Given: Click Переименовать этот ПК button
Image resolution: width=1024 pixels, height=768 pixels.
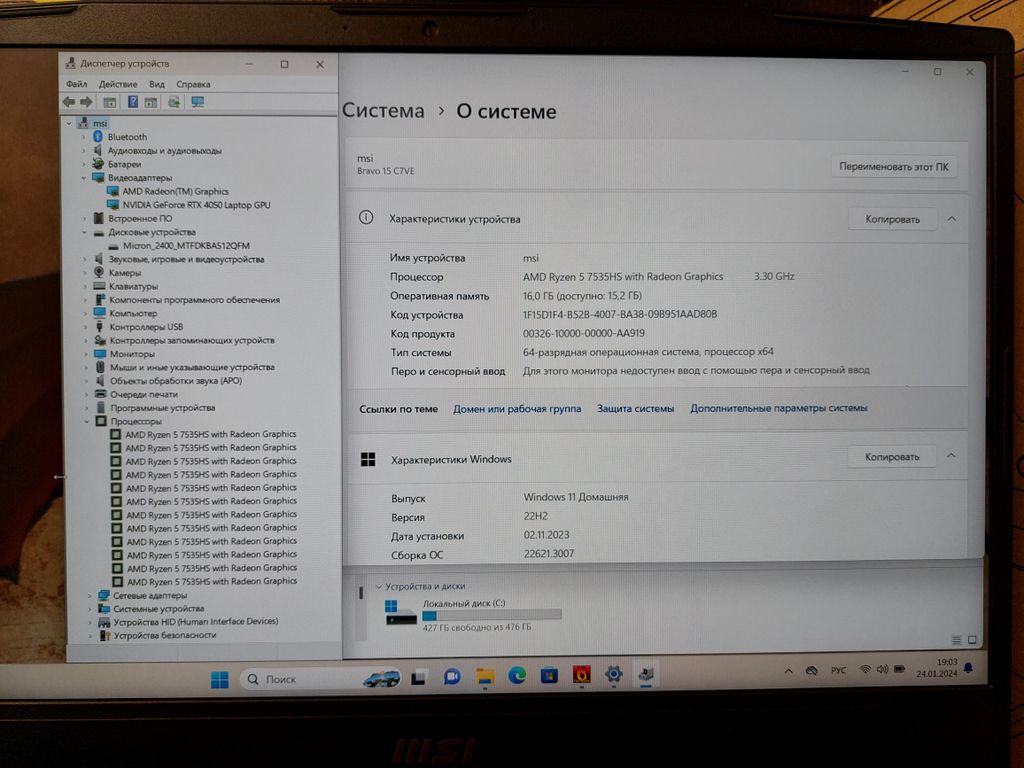Looking at the screenshot, I should pyautogui.click(x=894, y=167).
